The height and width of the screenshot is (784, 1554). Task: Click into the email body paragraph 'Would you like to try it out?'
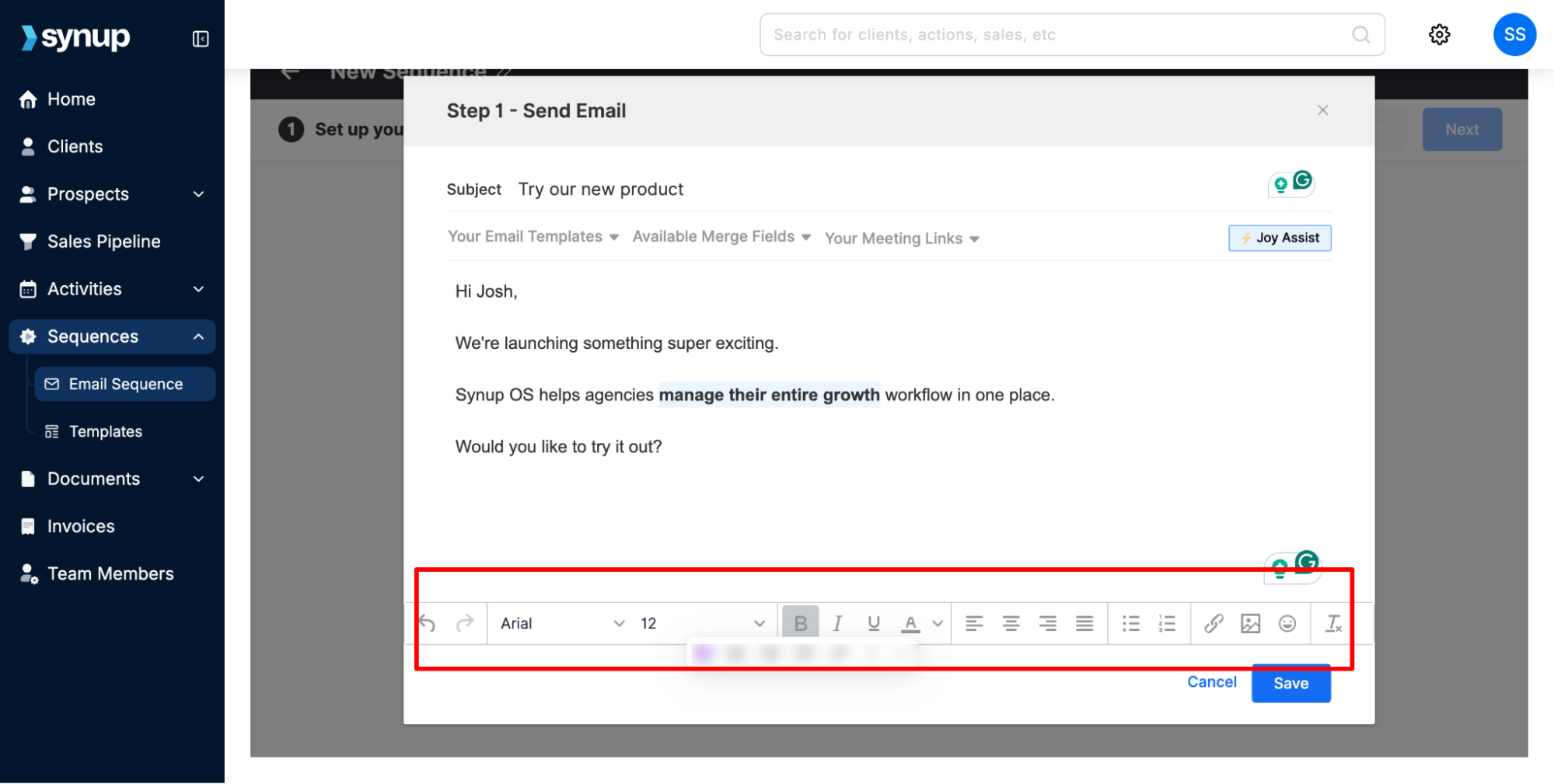coord(558,447)
